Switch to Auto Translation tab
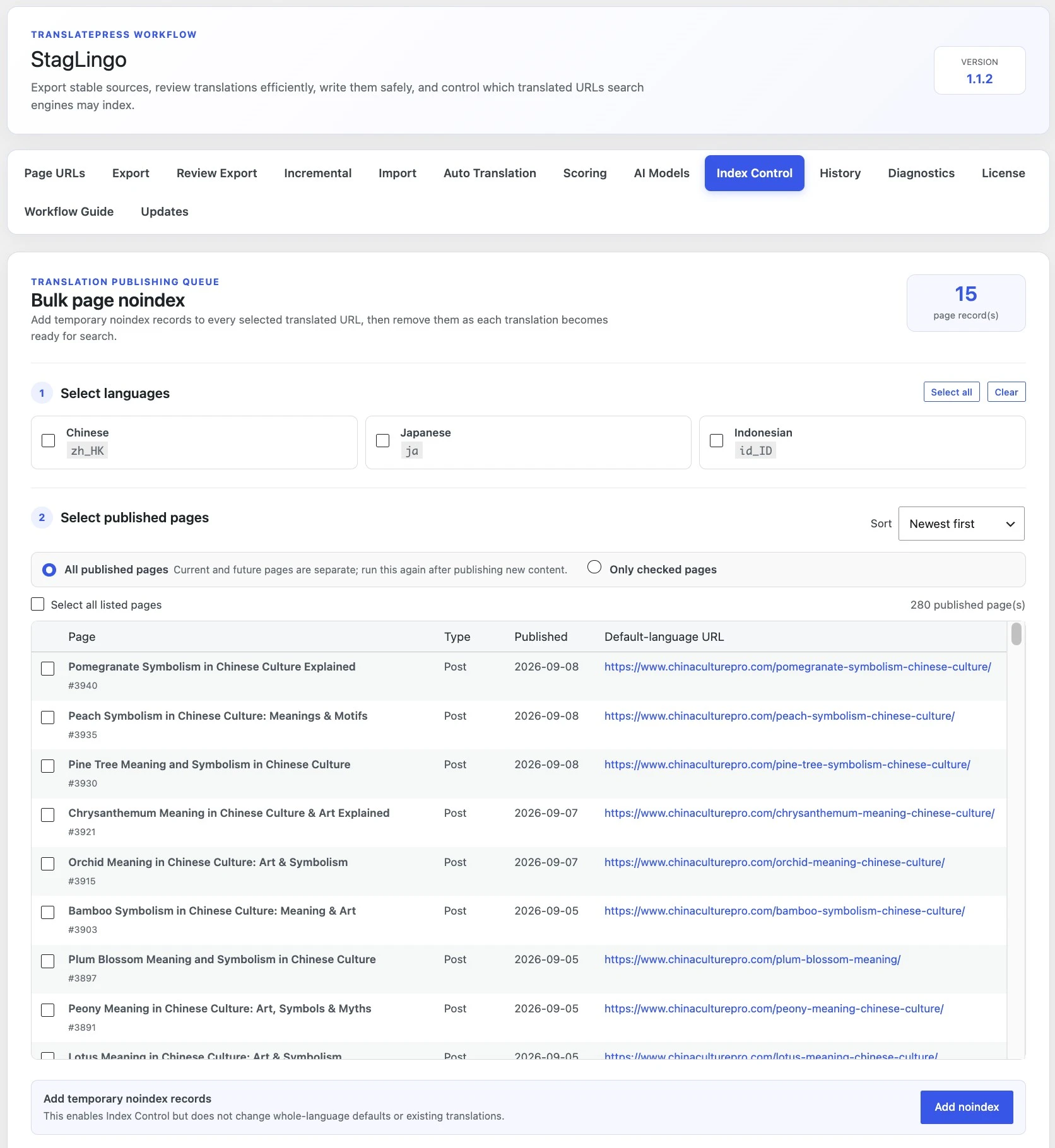 pos(490,173)
